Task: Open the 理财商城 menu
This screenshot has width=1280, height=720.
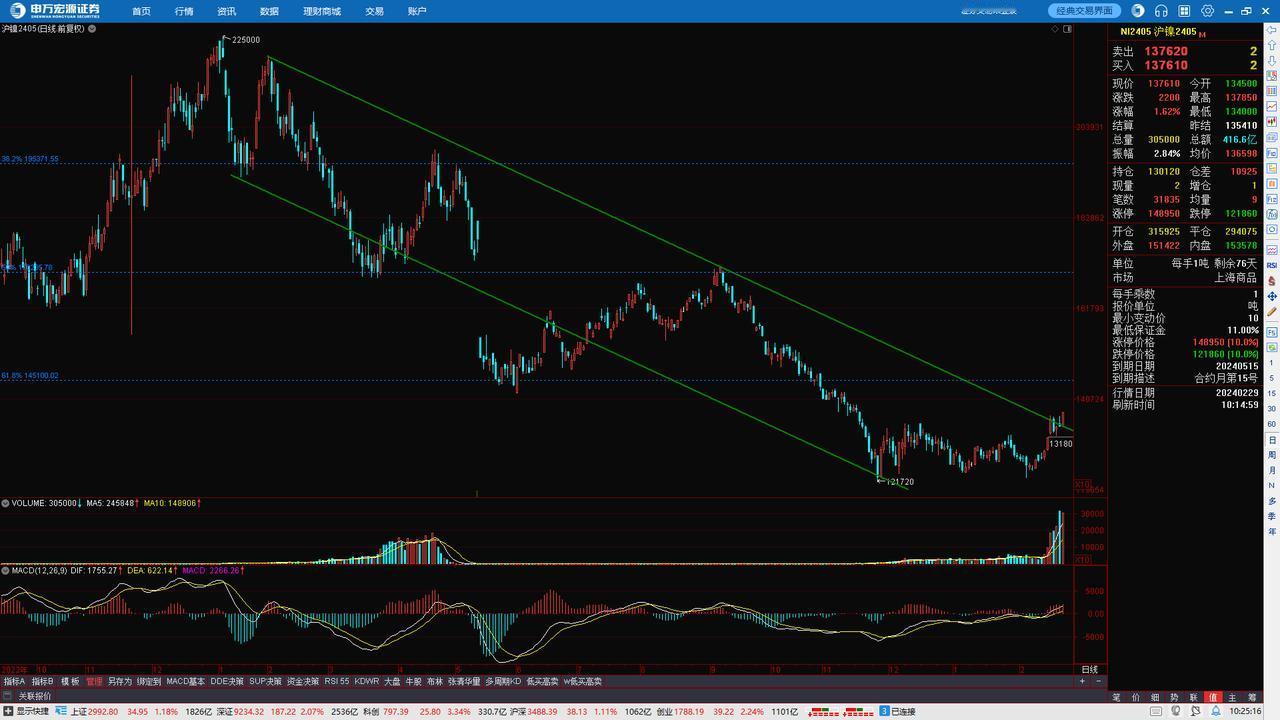Action: click(x=322, y=11)
